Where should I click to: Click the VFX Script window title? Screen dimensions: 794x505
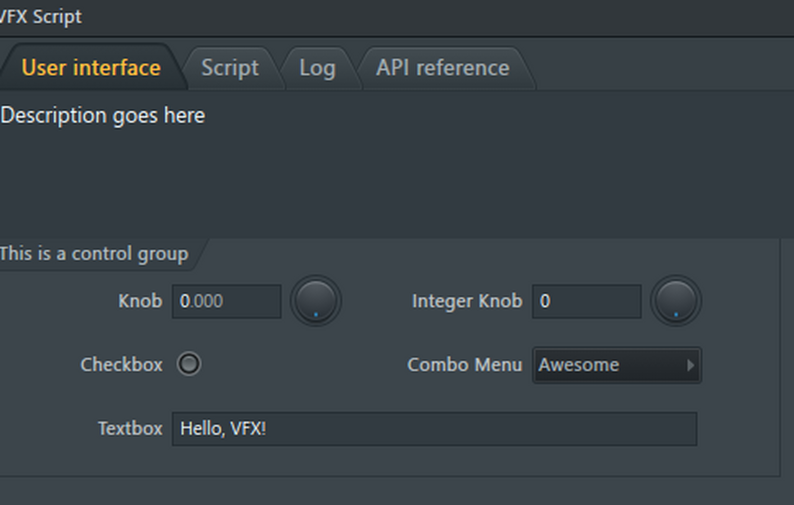coord(41,17)
